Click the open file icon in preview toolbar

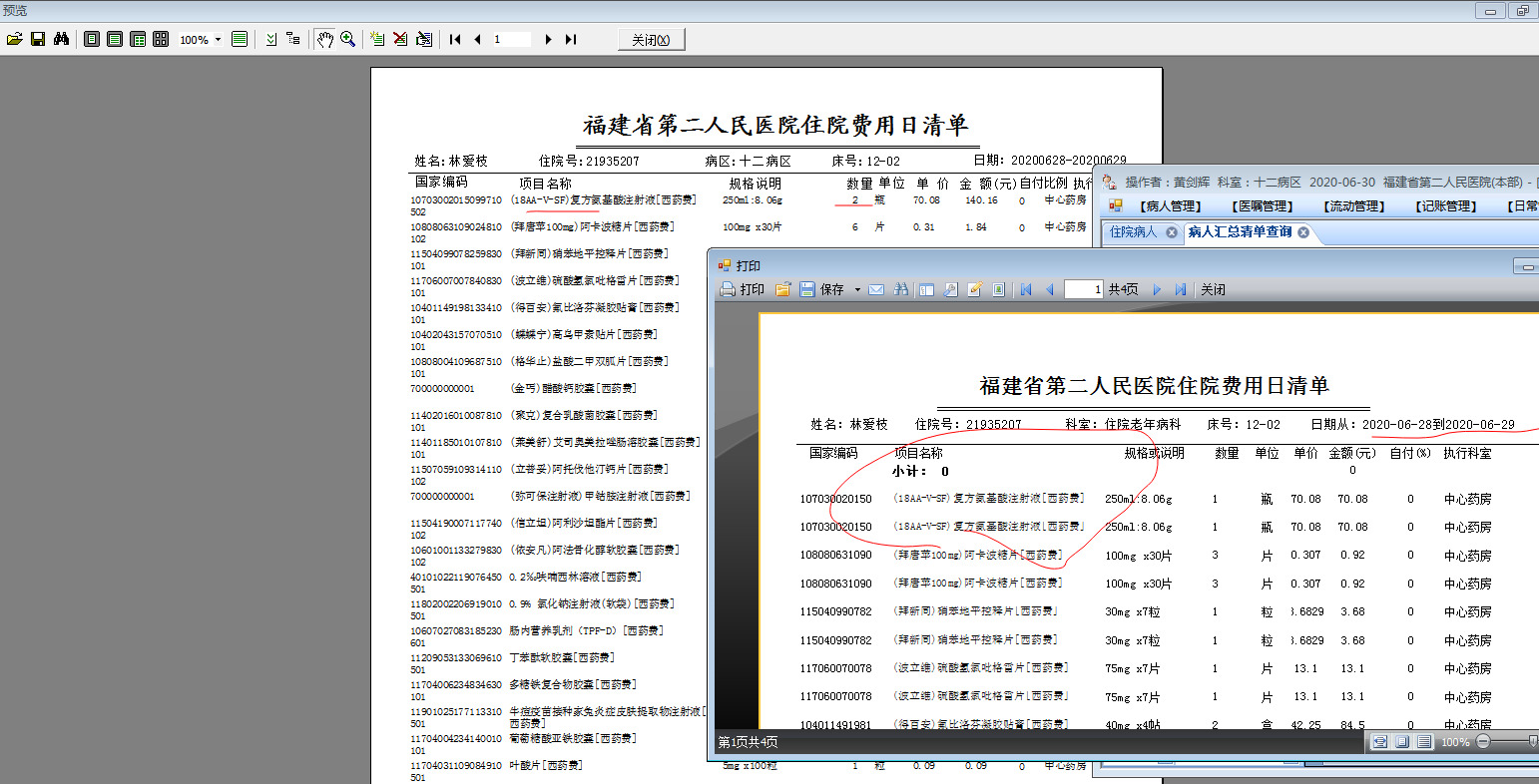pos(14,39)
